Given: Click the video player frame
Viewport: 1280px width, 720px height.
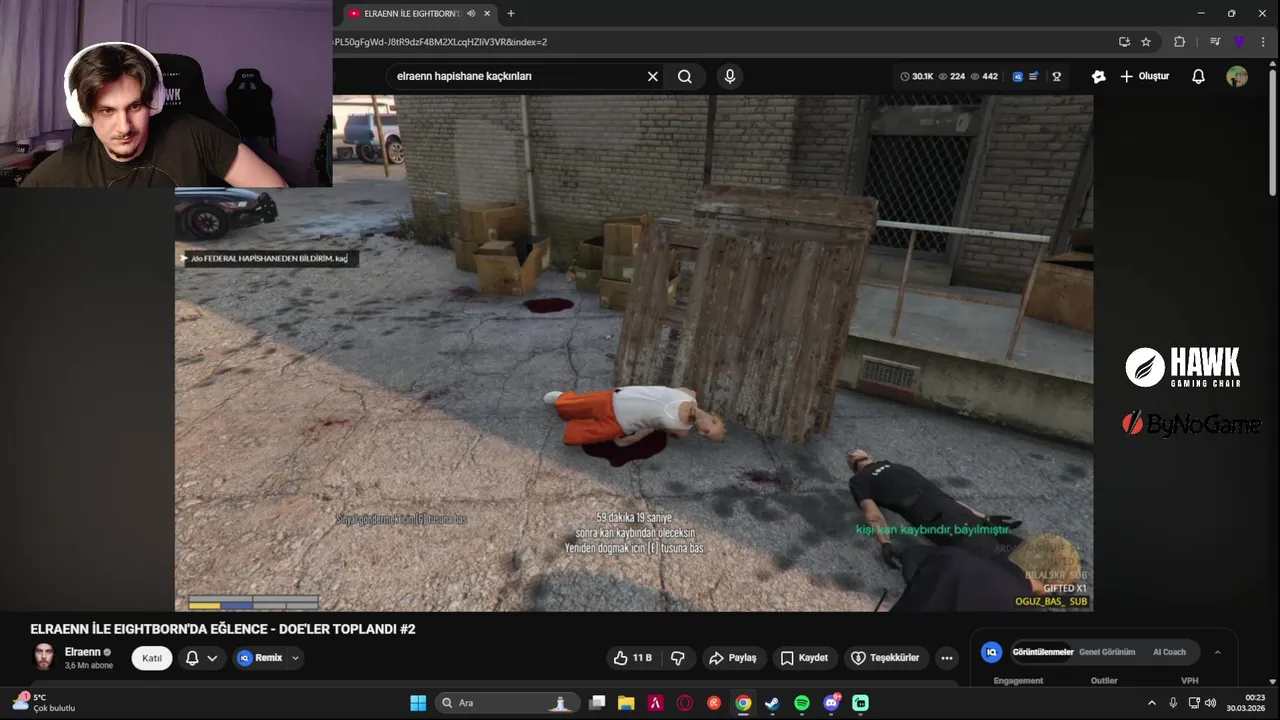Looking at the screenshot, I should pyautogui.click(x=633, y=353).
